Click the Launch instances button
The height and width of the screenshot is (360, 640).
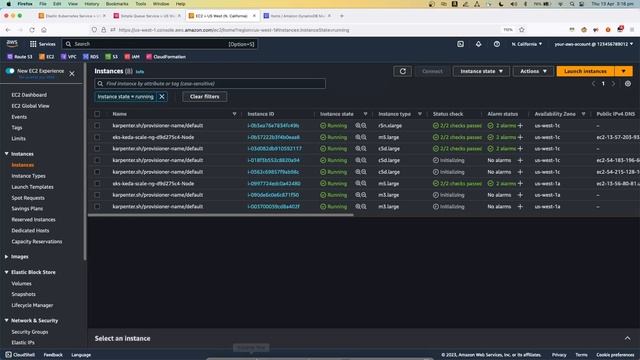(x=585, y=71)
